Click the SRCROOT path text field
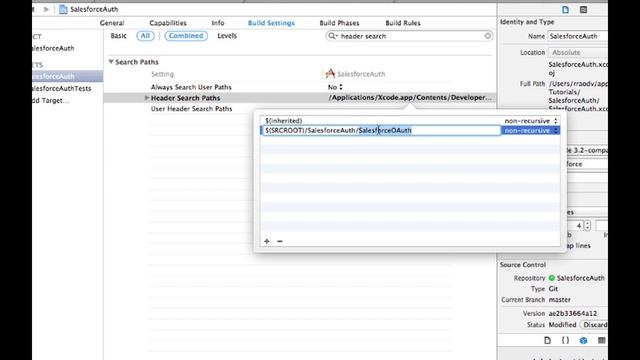Viewport: 640px width, 360px height. [x=380, y=131]
